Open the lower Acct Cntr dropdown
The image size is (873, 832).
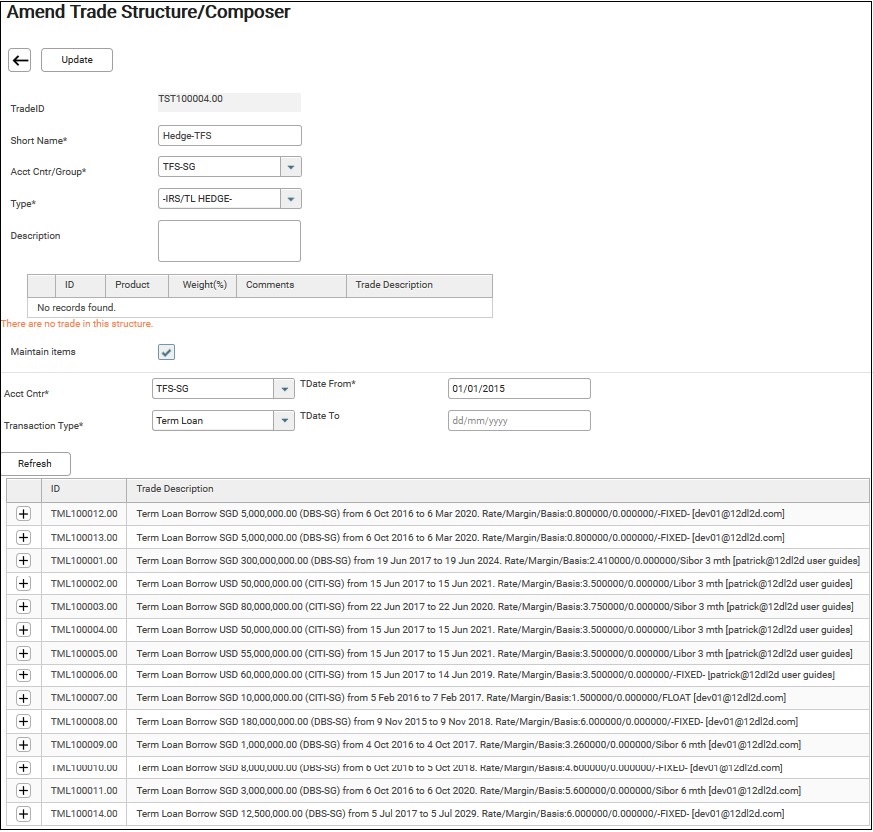tap(284, 389)
